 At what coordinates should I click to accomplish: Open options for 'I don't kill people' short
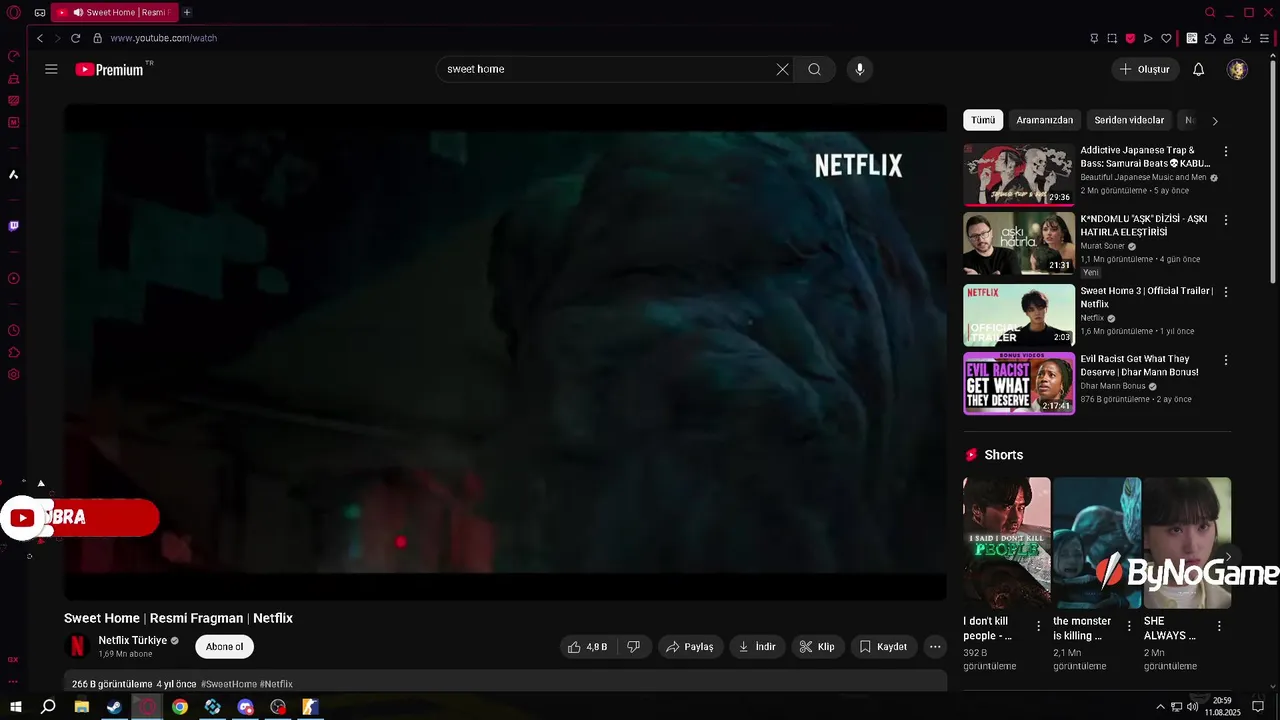1038,626
